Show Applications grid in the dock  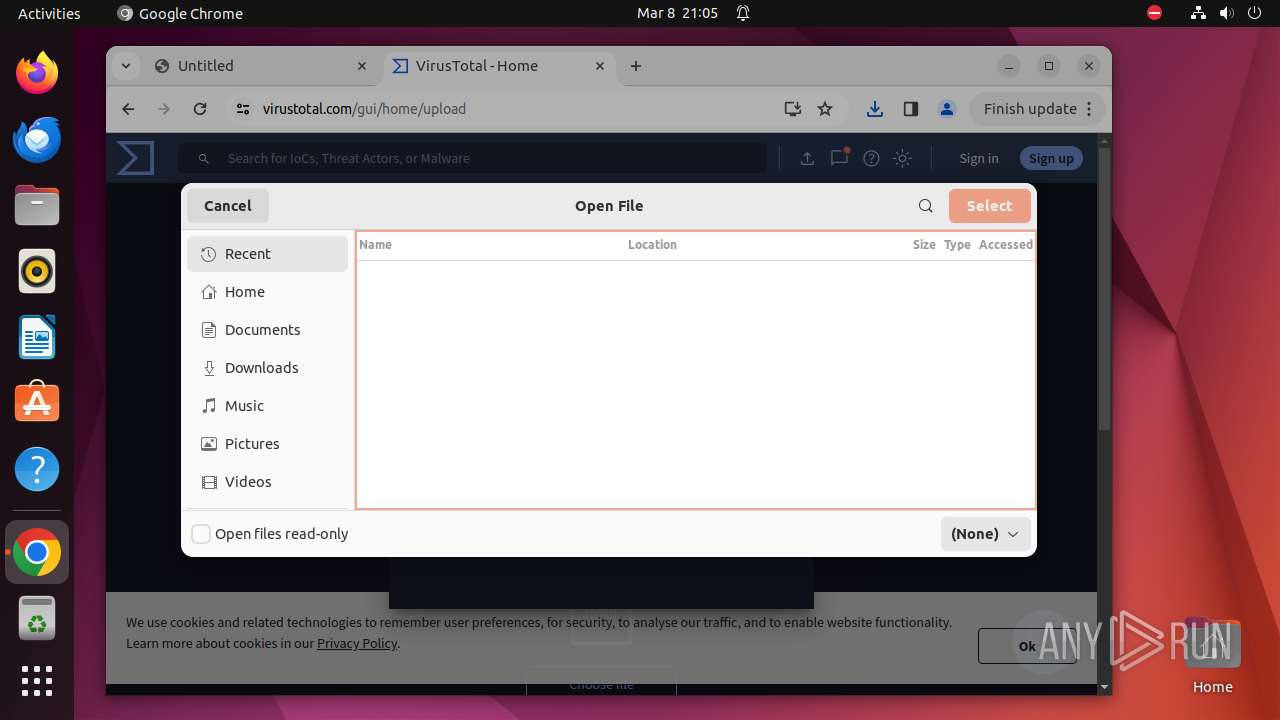tap(37, 681)
